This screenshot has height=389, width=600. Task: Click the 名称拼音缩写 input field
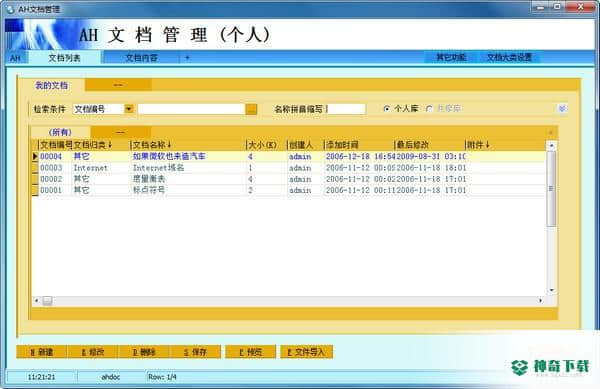[x=346, y=109]
